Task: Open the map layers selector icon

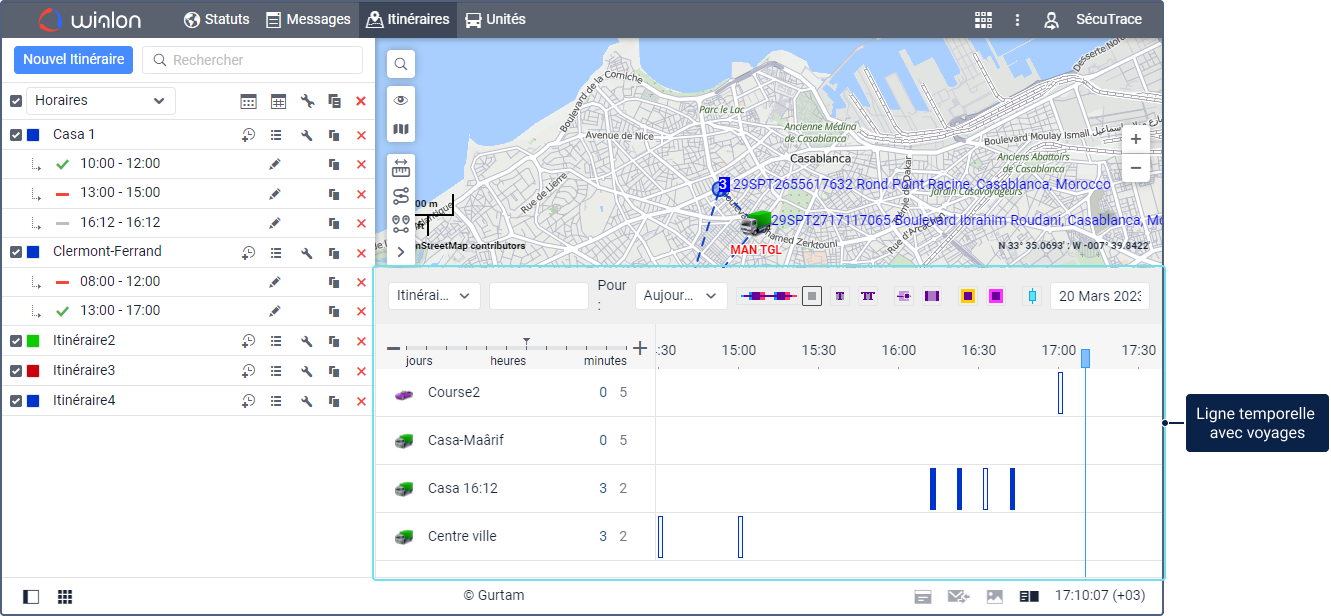Action: point(401,129)
